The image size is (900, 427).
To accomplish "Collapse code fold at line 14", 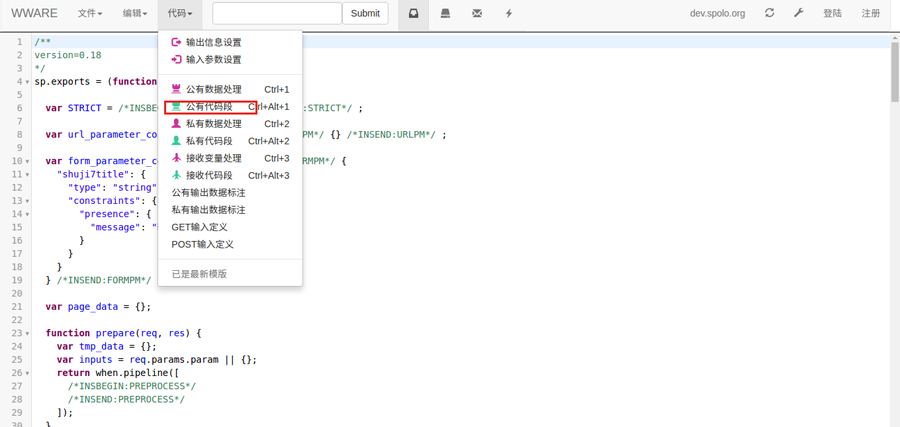I will [27, 214].
